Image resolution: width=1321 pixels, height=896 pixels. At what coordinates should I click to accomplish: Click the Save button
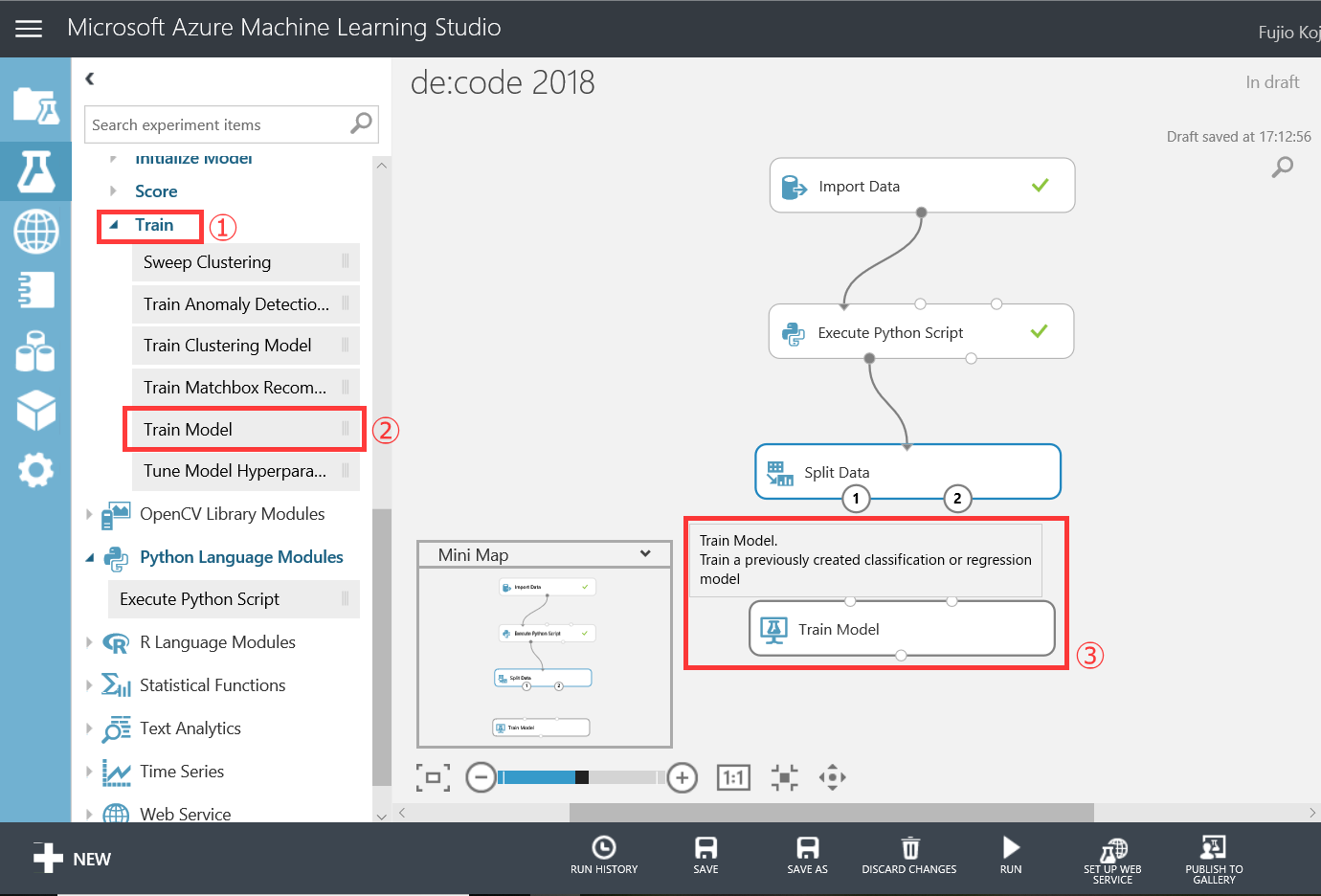705,855
